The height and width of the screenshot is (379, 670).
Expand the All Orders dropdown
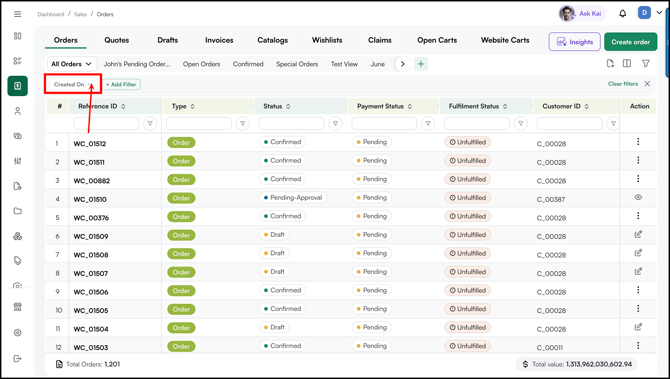72,64
